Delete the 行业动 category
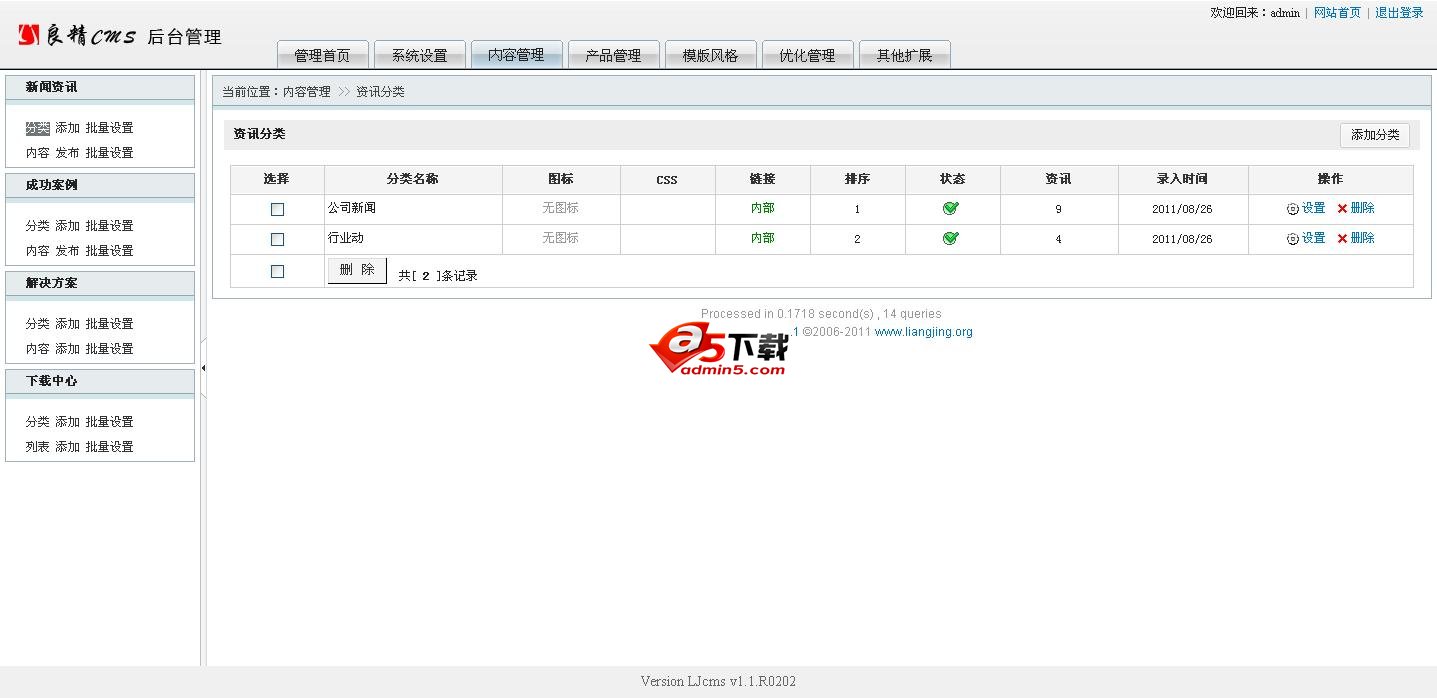The image size is (1437, 698). 1356,238
